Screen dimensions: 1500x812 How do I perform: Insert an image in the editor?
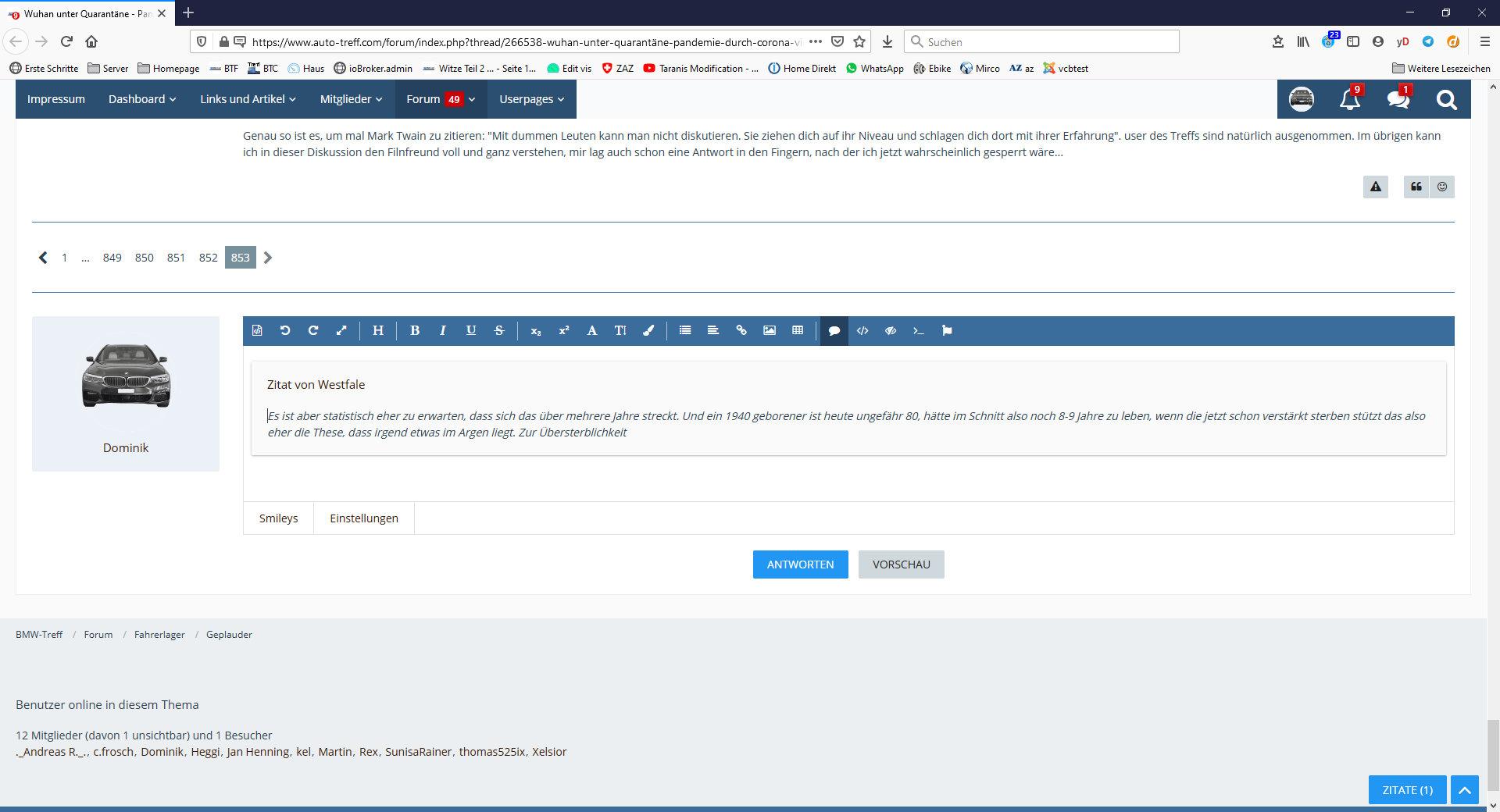click(770, 330)
